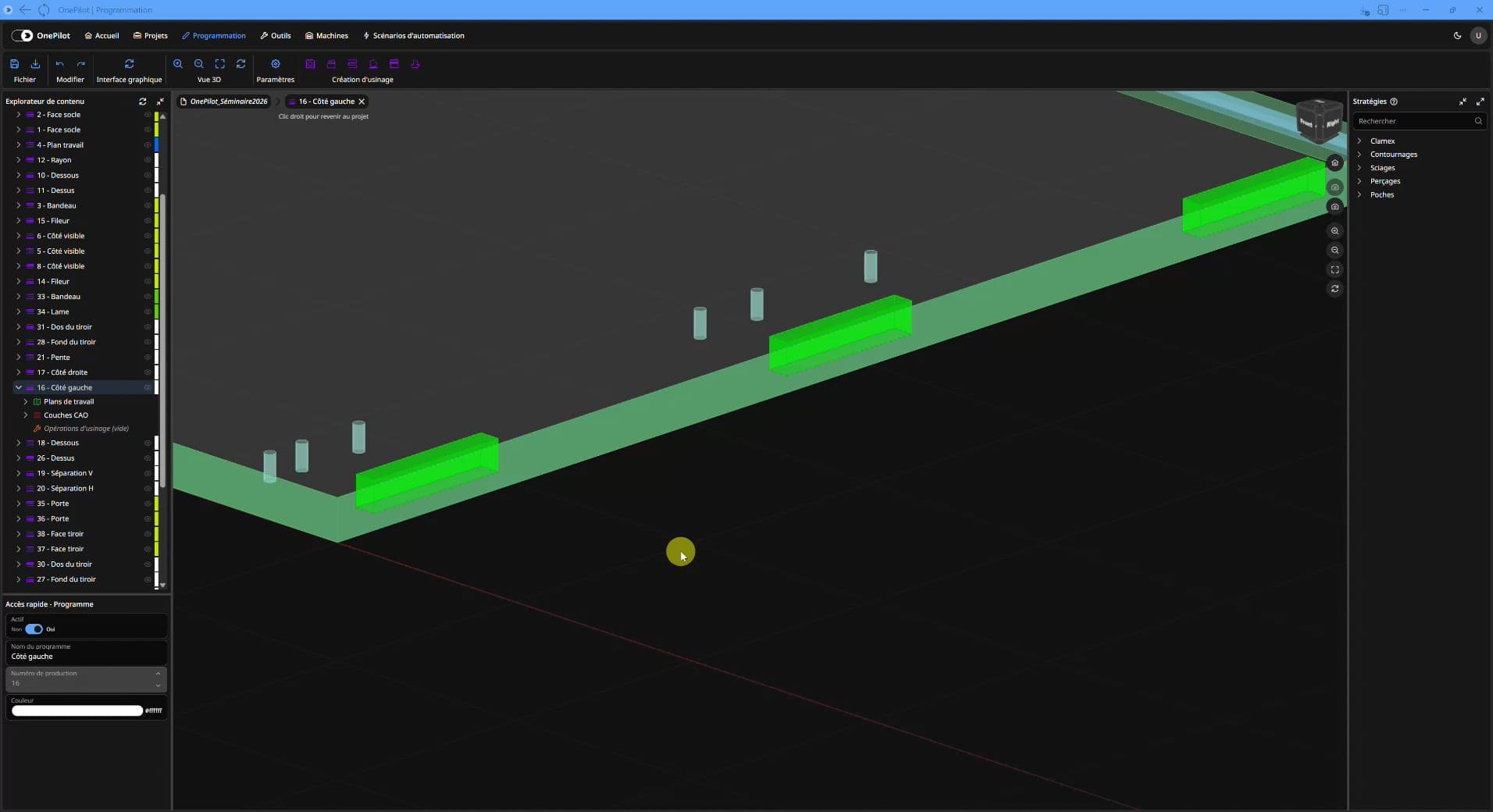Click the save icon in Fichier group
This screenshot has width=1493, height=812.
pyautogui.click(x=14, y=64)
